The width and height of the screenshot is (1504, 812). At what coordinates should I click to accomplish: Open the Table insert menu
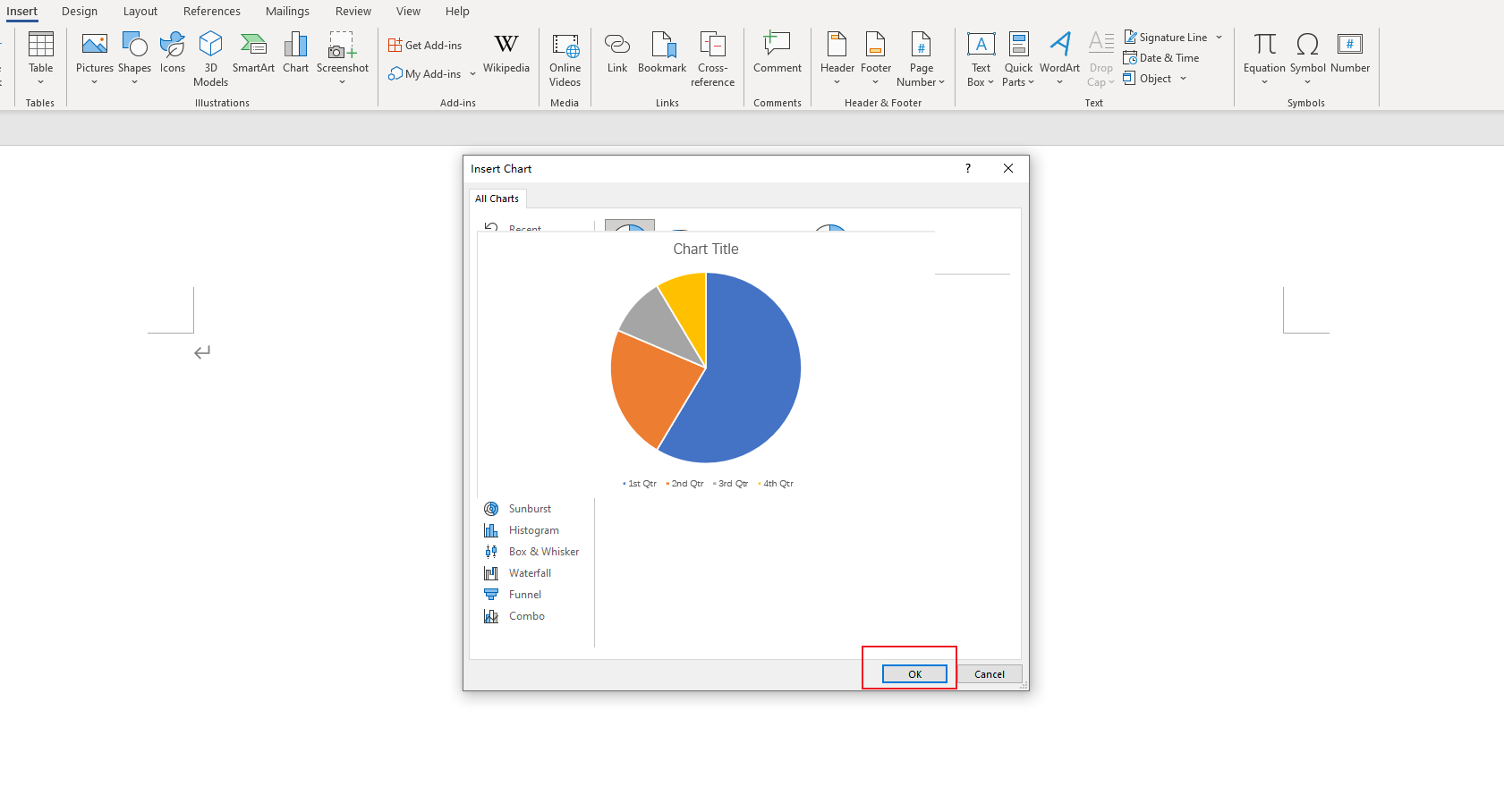[x=40, y=59]
